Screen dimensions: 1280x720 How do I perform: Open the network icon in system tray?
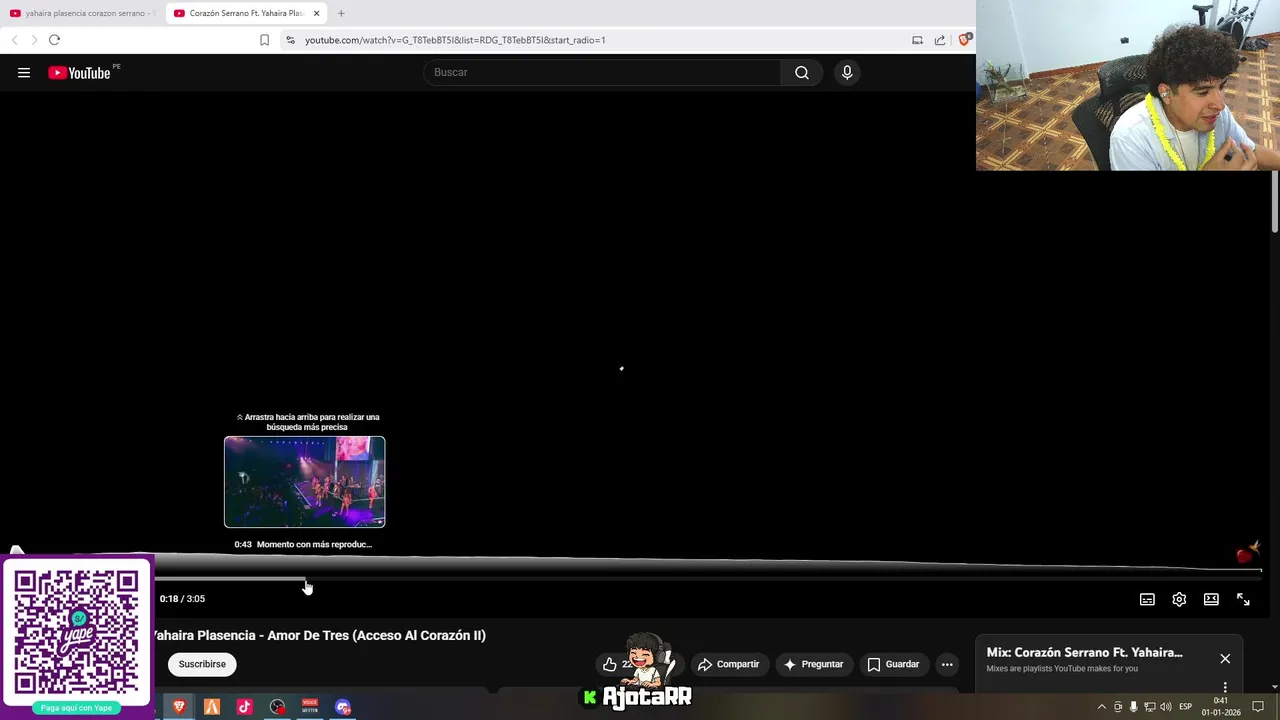click(1150, 707)
